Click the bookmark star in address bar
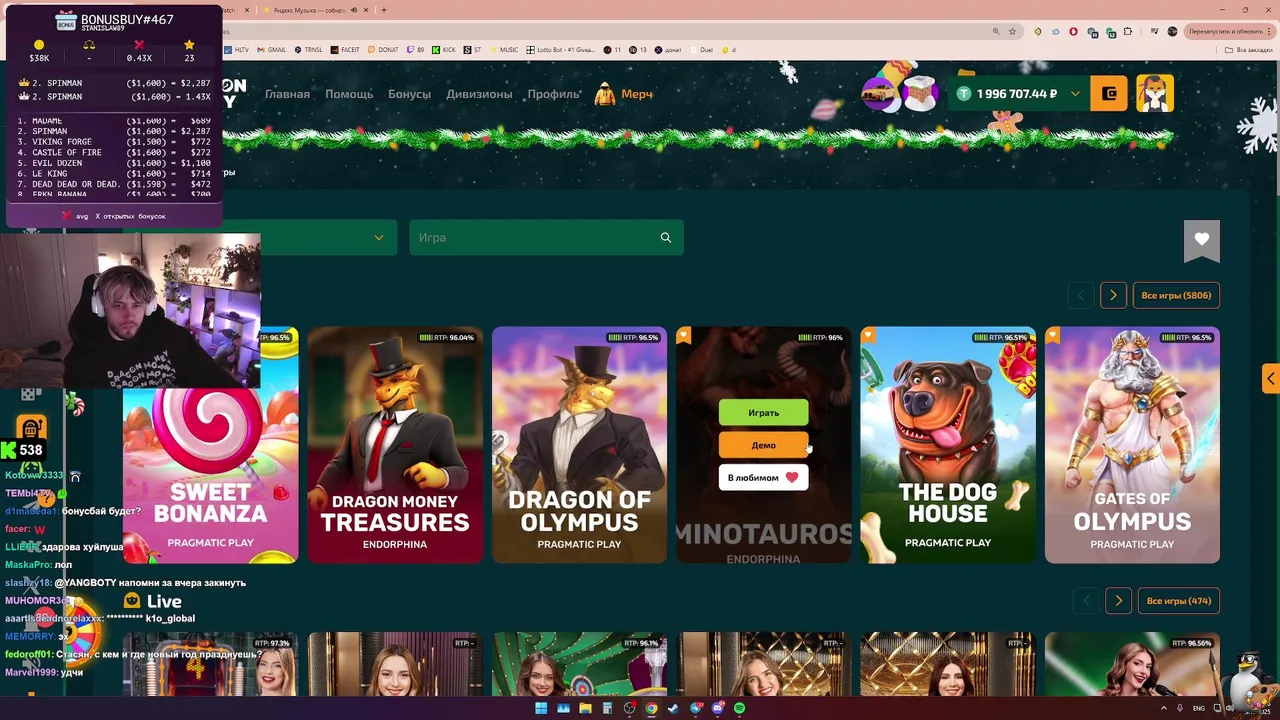1280x720 pixels. tap(1012, 31)
